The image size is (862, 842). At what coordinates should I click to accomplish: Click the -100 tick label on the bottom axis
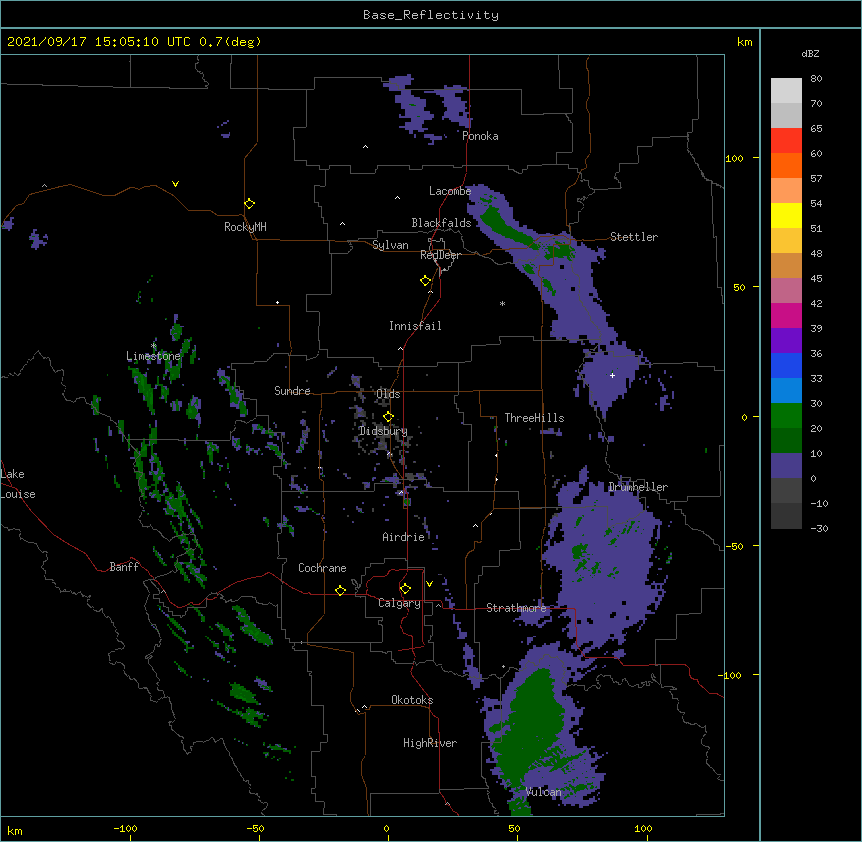pos(125,828)
